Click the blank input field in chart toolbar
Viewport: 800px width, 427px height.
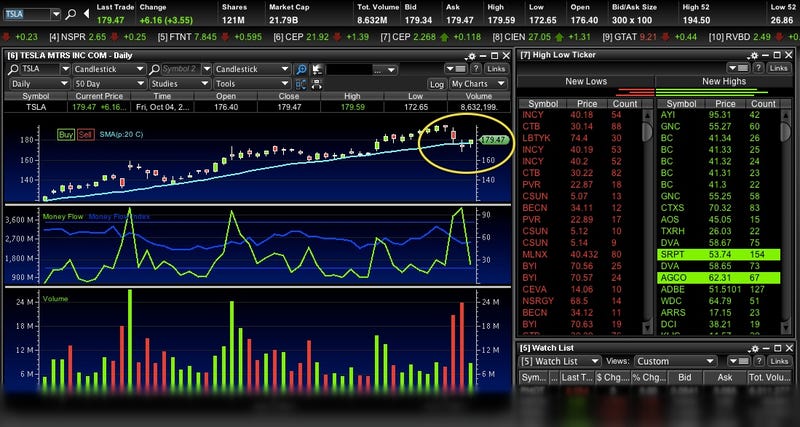click(x=349, y=70)
